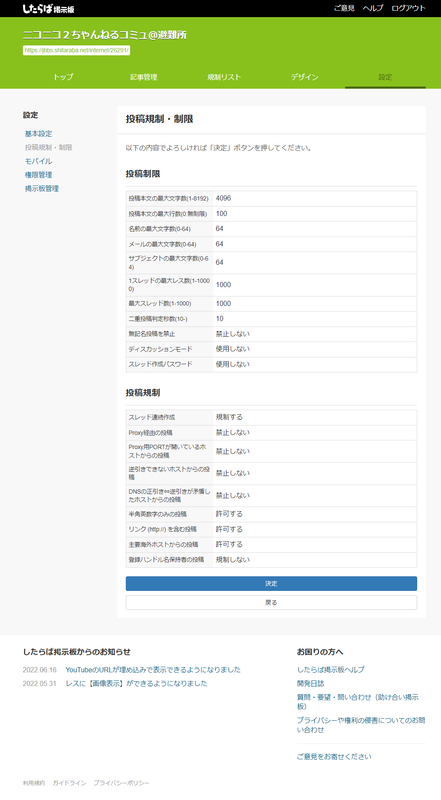This screenshot has height=800, width=441.
Task: Click the board title ニコニコ2ちゃんねるコミュ@避難所
Action: tap(105, 35)
